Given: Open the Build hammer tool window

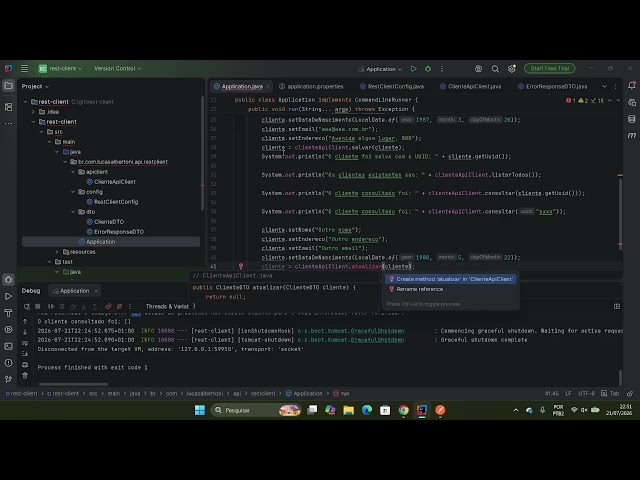Looking at the screenshot, I should 9,313.
